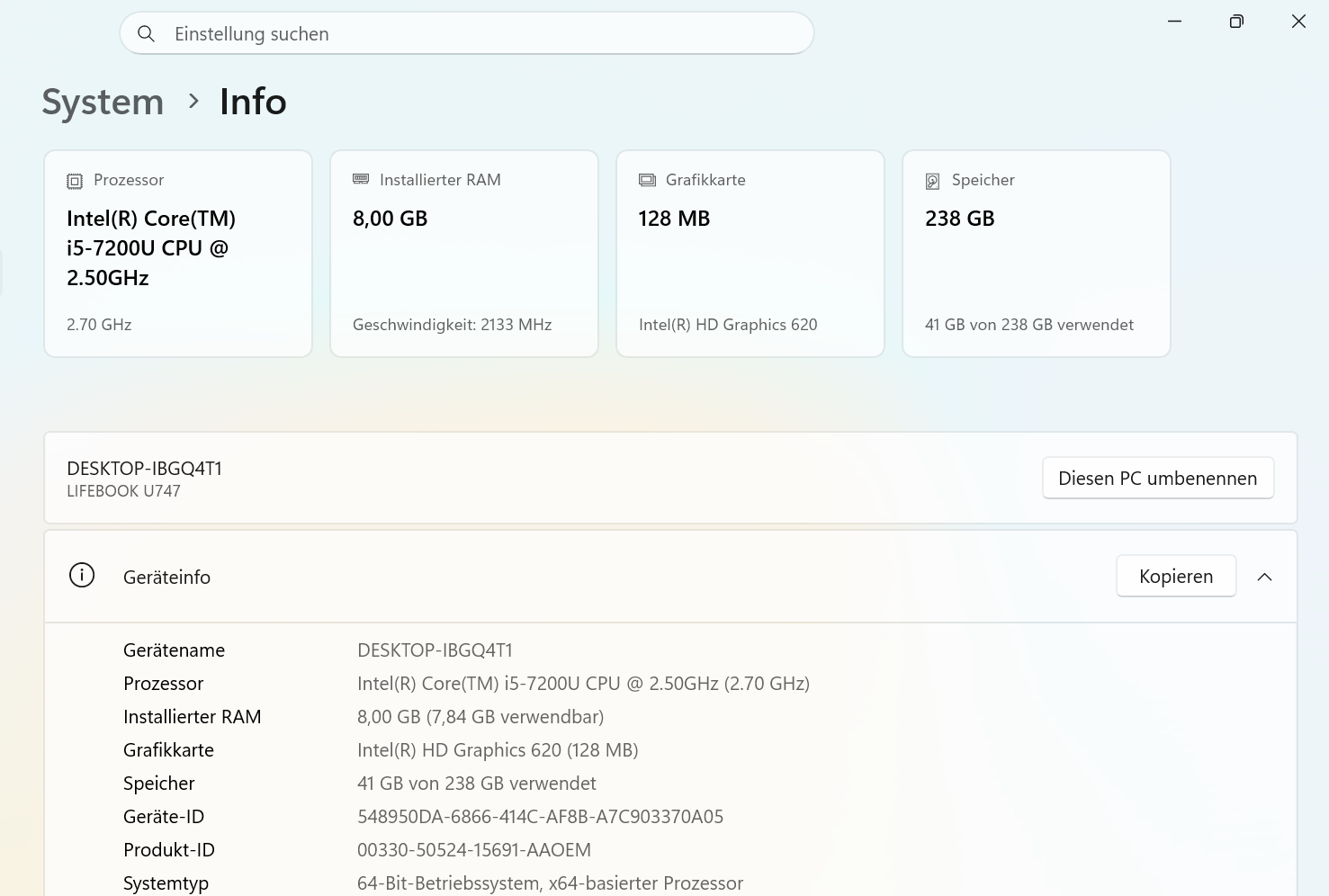The width and height of the screenshot is (1329, 896).
Task: Click the Systemtyp 64-Bit-Betriebssystem value
Action: pyautogui.click(x=550, y=883)
